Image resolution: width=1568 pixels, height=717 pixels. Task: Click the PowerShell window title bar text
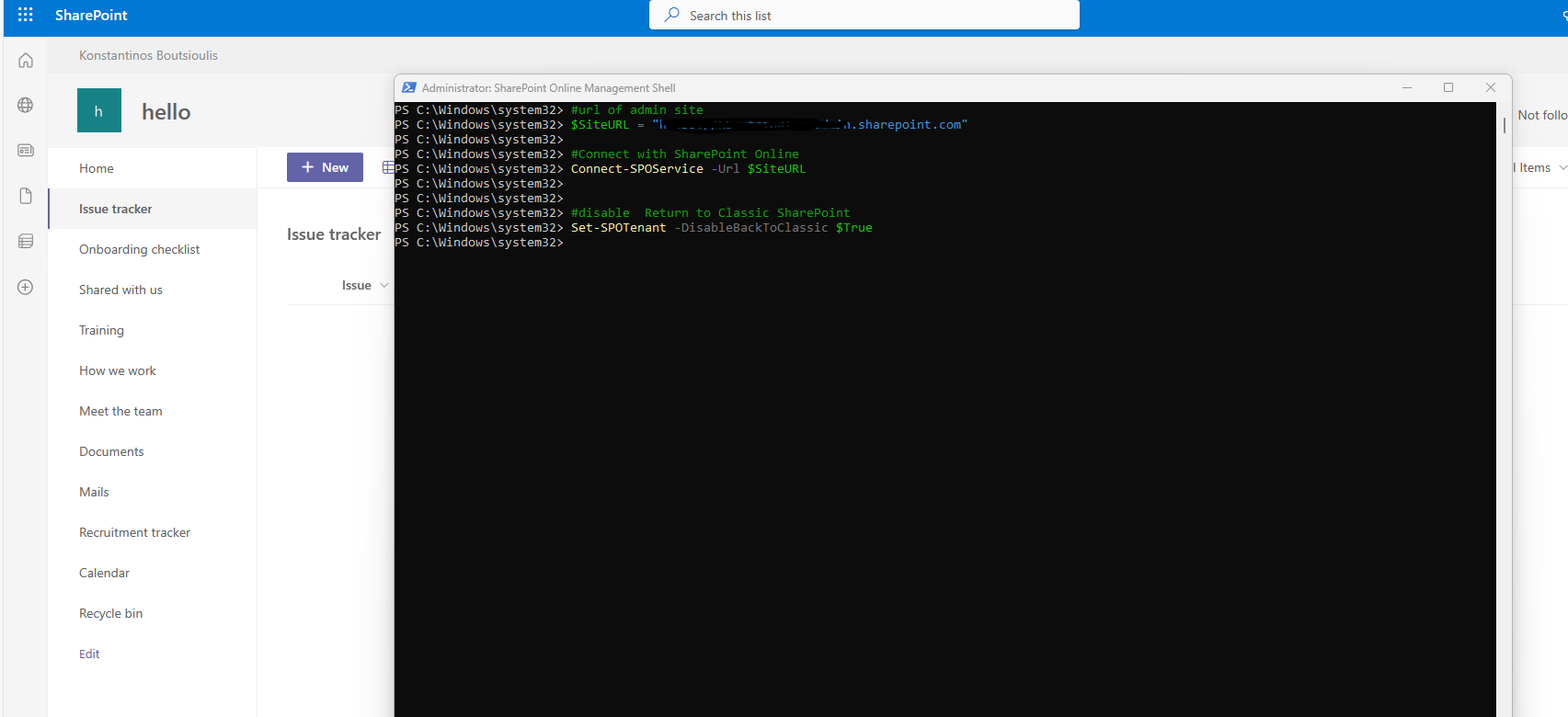coord(549,87)
